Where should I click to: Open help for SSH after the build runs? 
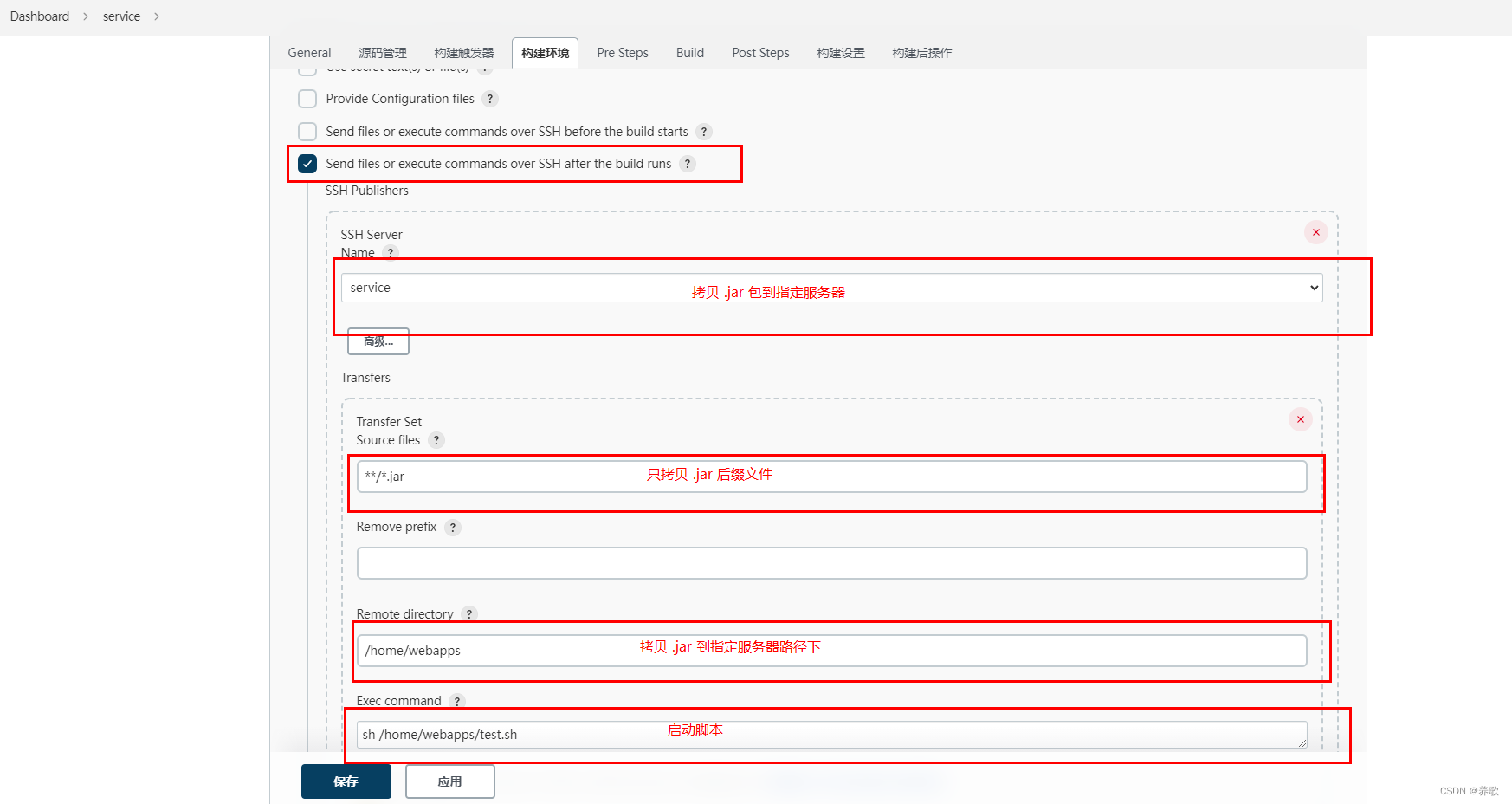pyautogui.click(x=688, y=164)
